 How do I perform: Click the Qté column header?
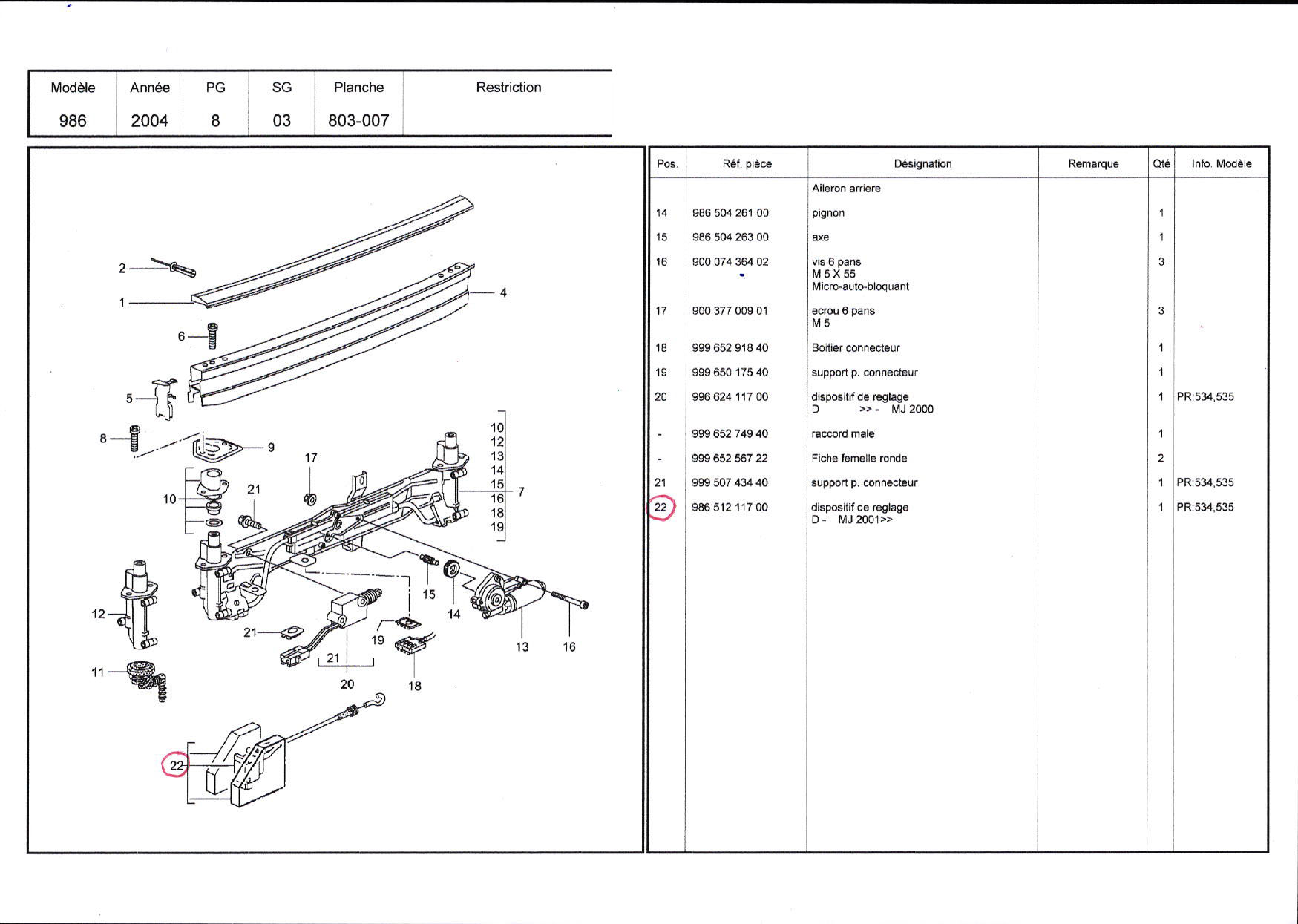[1161, 164]
